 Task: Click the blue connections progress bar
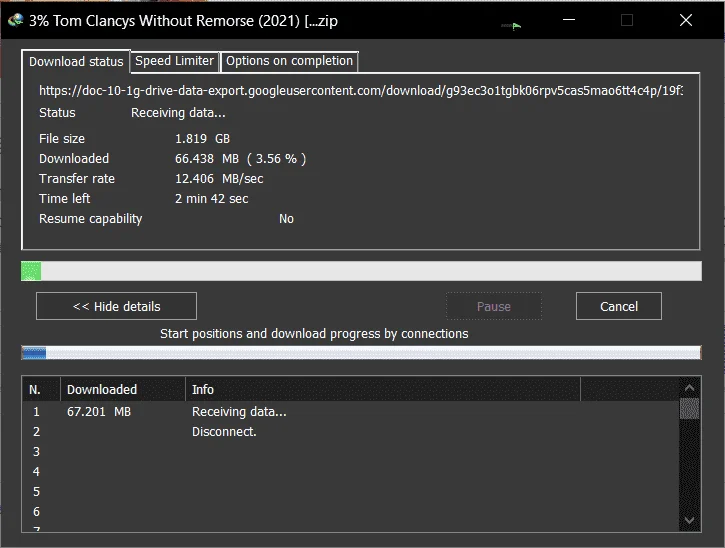[x=361, y=353]
